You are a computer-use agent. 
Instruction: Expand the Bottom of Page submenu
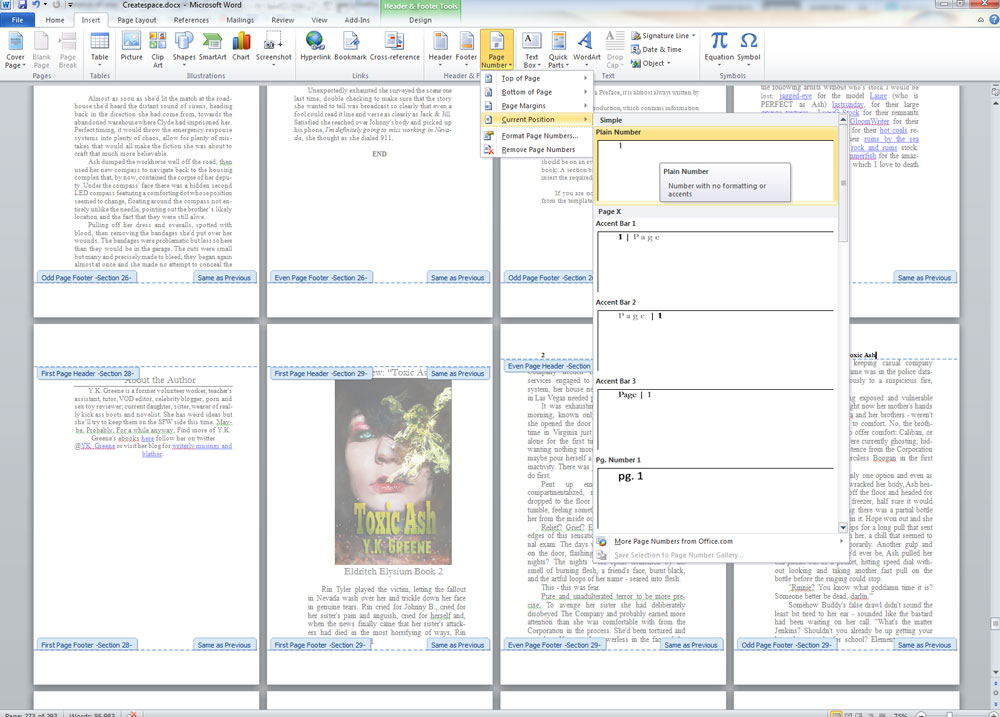(526, 92)
